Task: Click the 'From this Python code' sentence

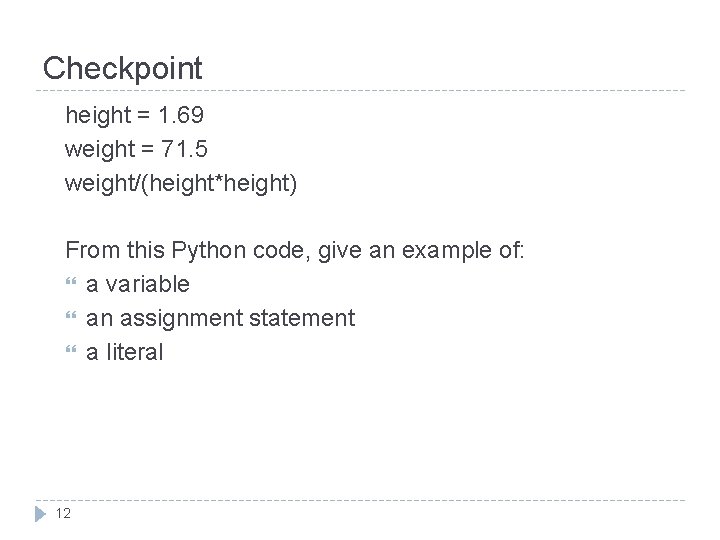Action: click(x=295, y=251)
